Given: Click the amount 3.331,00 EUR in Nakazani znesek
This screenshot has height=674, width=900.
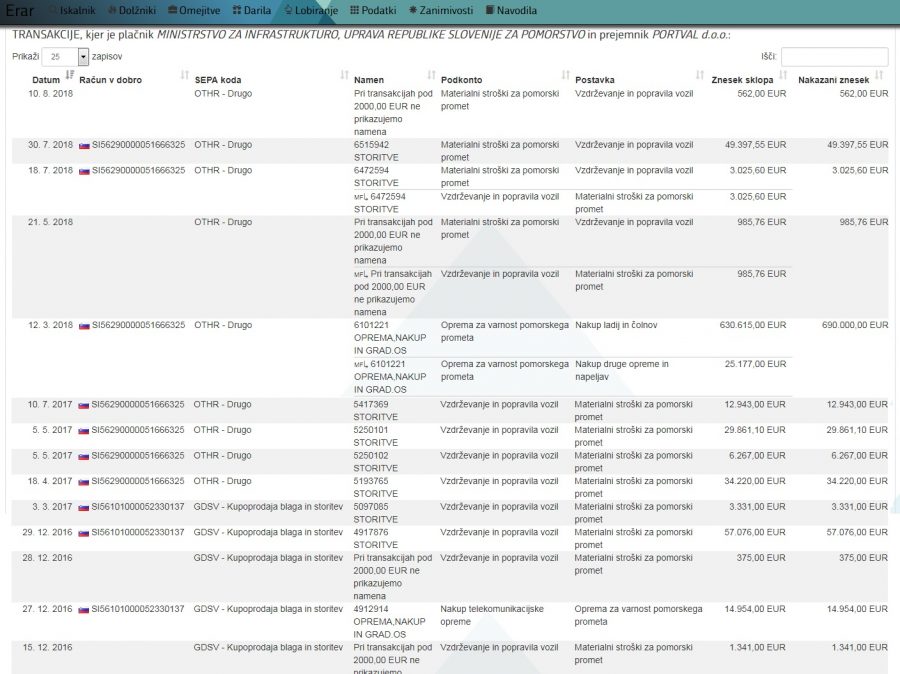Looking at the screenshot, I should pos(859,507).
